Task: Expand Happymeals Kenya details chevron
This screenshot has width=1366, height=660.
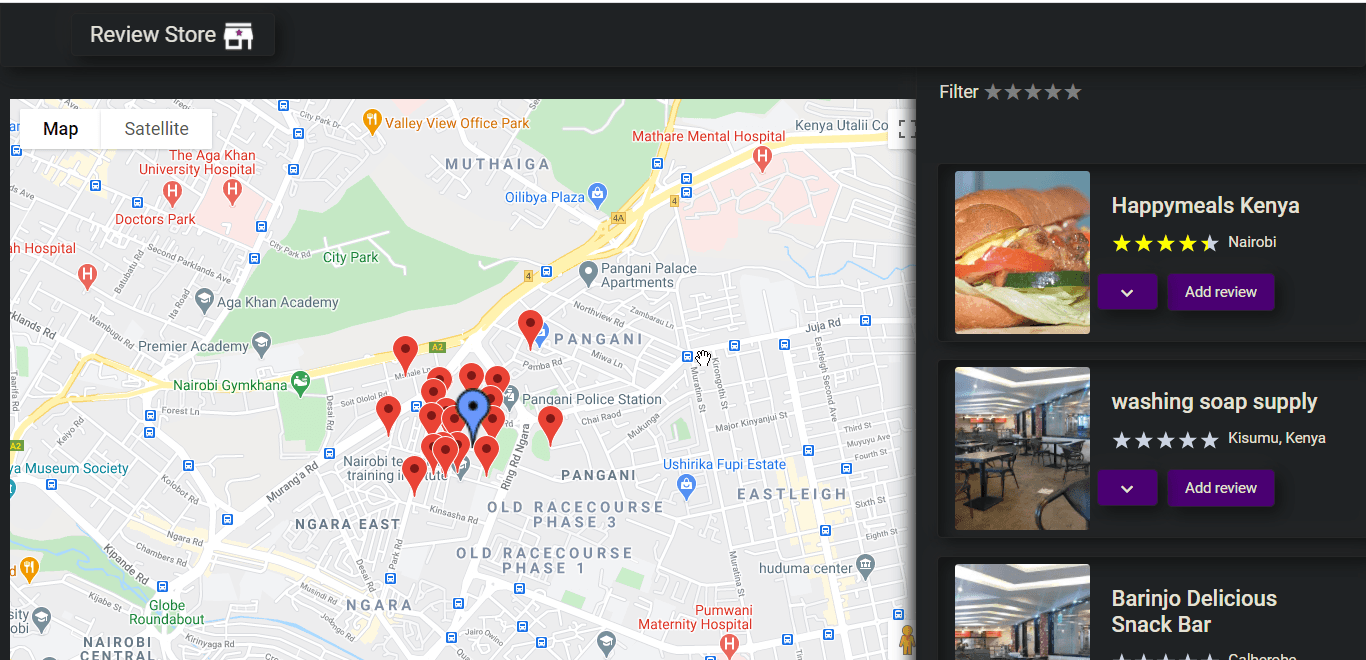Action: pos(1127,292)
